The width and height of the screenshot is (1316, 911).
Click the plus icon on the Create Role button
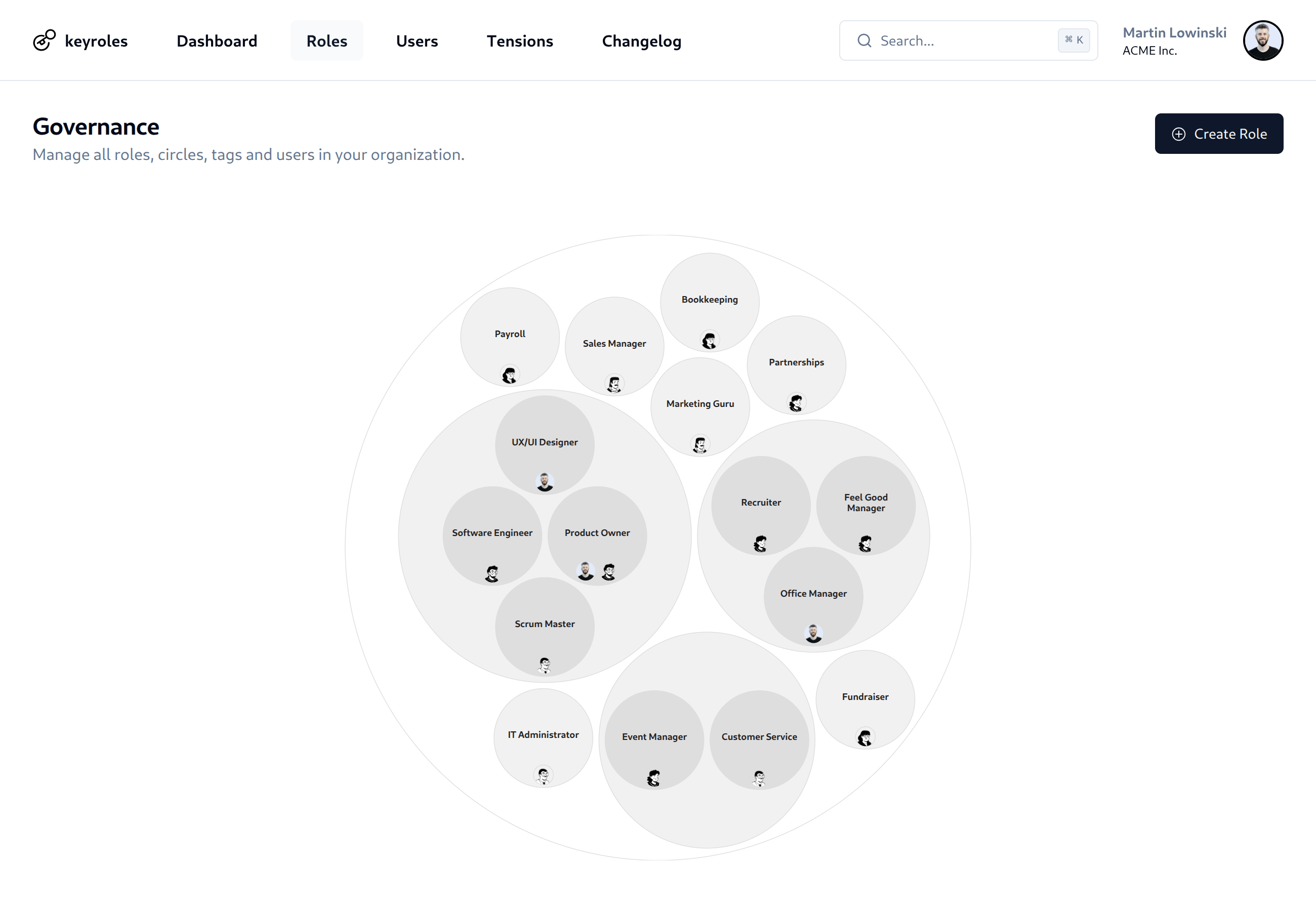click(x=1178, y=134)
